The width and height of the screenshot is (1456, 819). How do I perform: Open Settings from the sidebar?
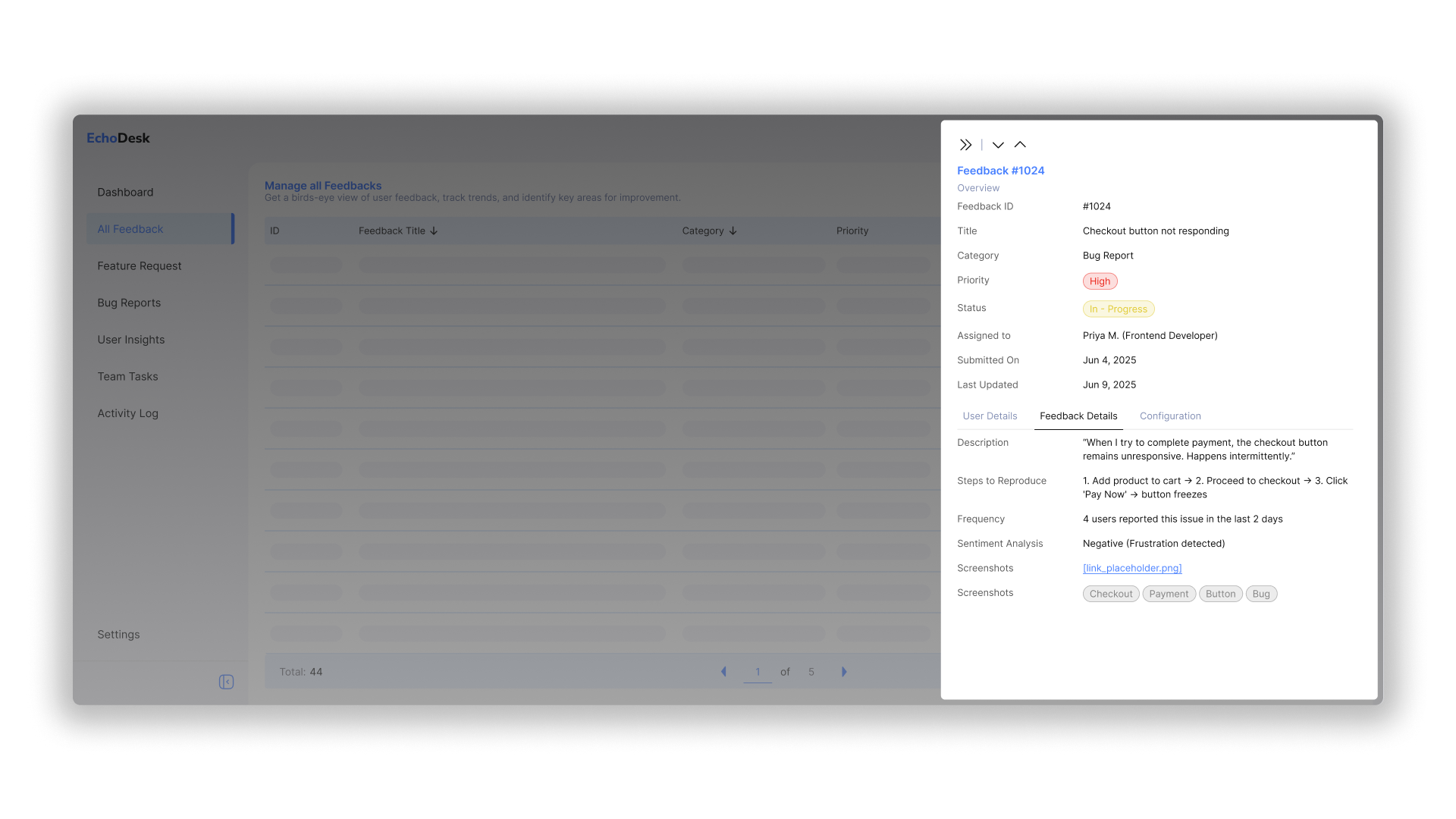click(x=118, y=635)
